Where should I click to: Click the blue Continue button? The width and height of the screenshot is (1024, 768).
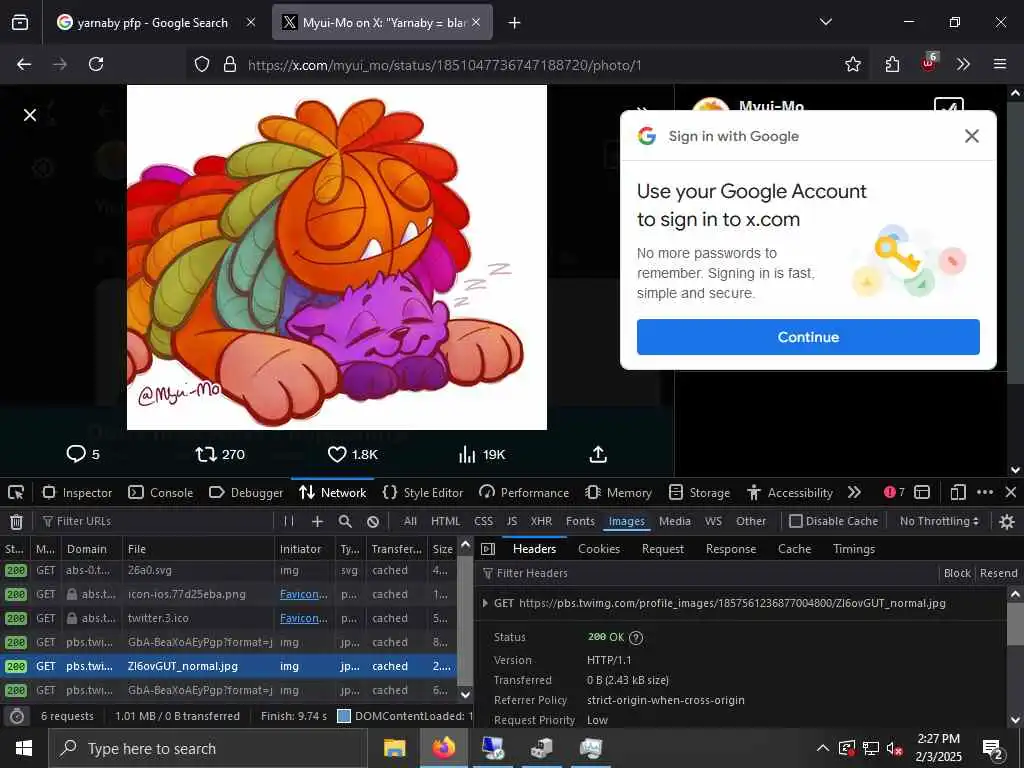click(x=808, y=337)
